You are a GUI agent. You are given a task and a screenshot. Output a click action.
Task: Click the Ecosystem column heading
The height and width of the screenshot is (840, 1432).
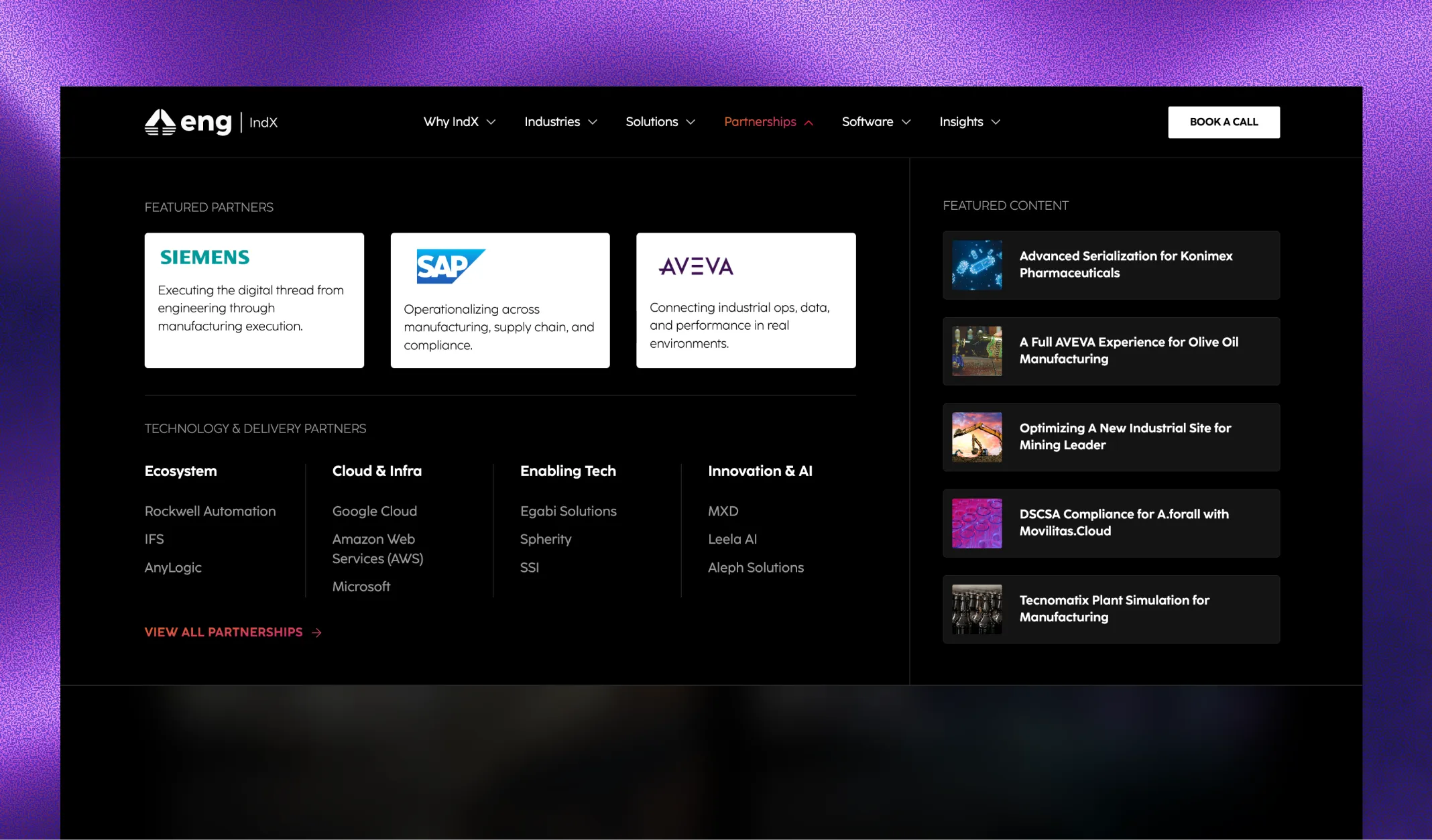pos(181,471)
